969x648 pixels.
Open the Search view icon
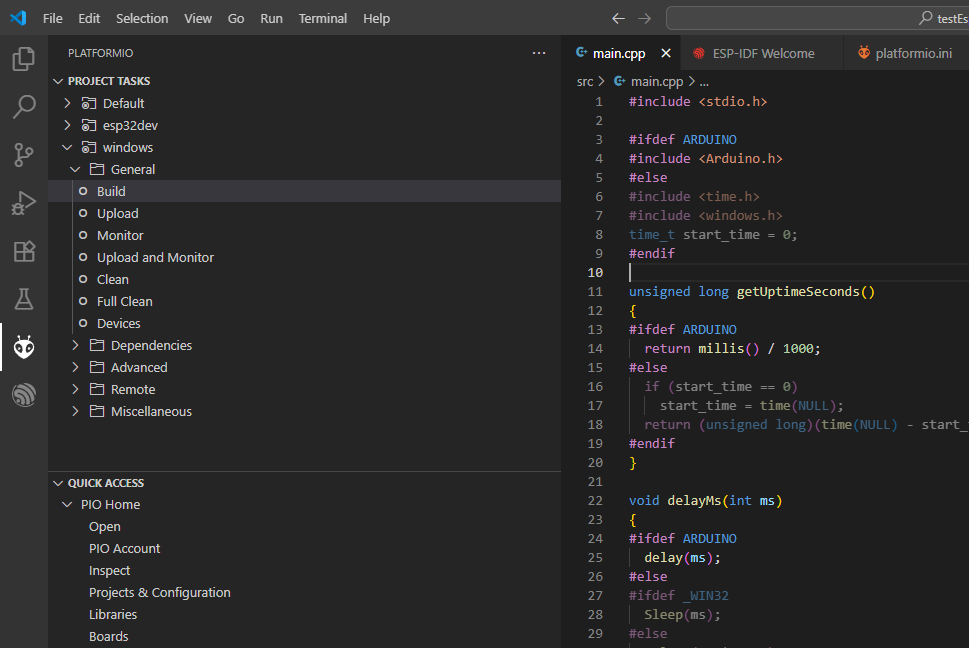[x=23, y=106]
